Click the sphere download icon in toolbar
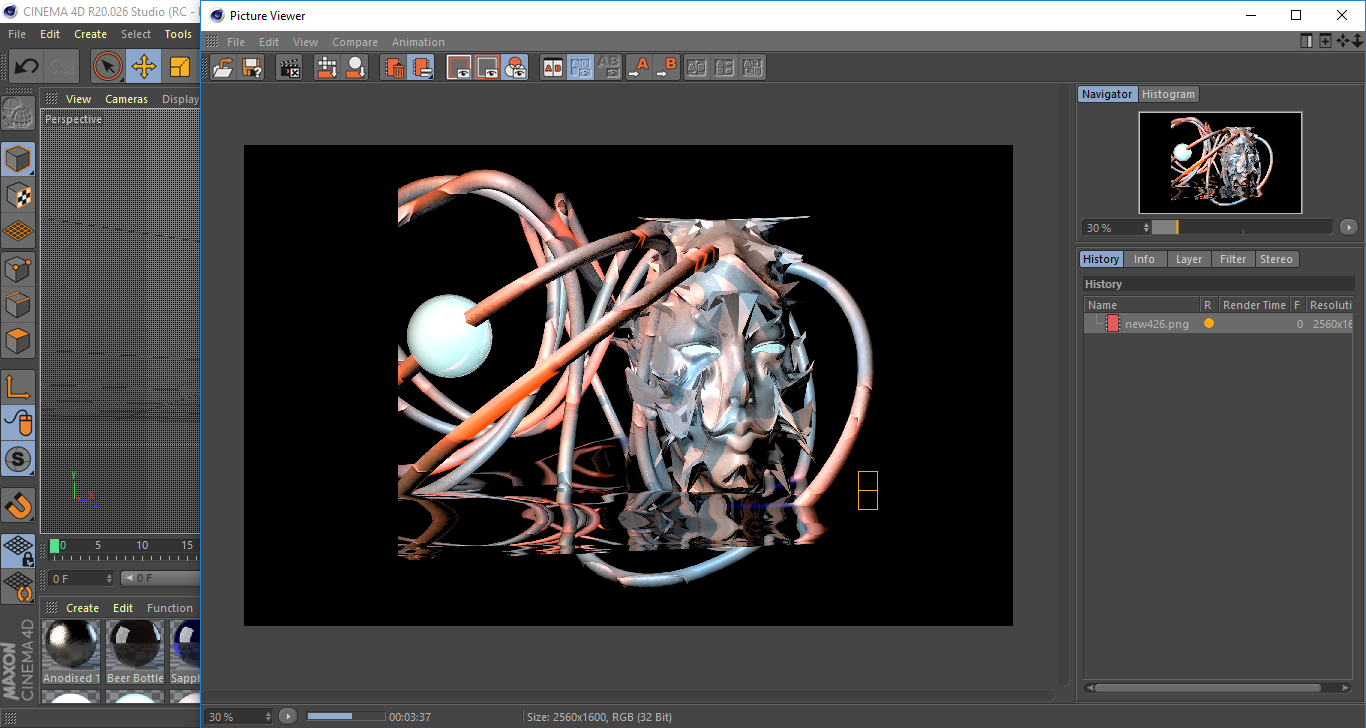The height and width of the screenshot is (728, 1366). 355,68
